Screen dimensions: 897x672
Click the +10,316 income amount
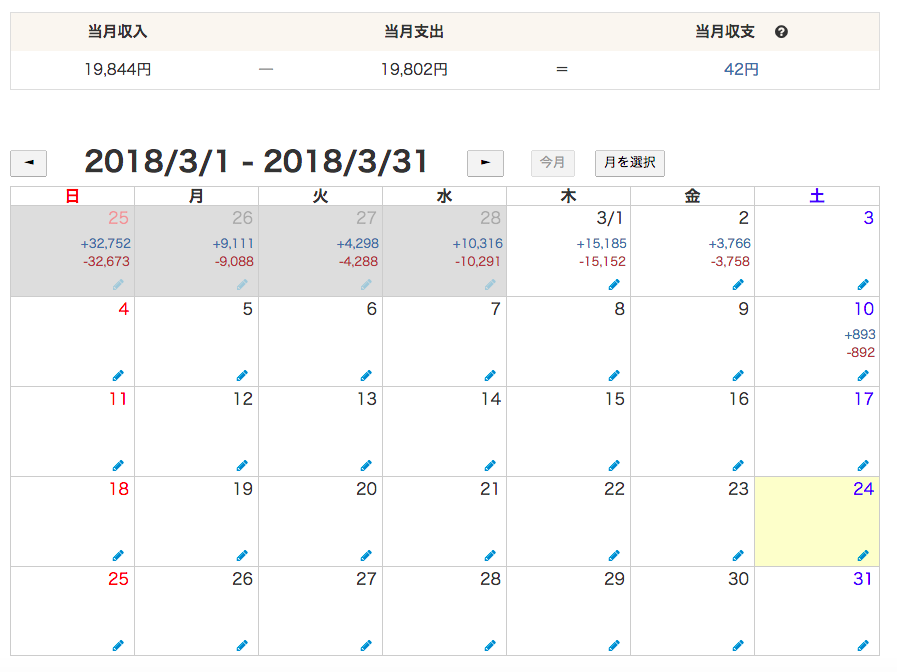(x=478, y=244)
